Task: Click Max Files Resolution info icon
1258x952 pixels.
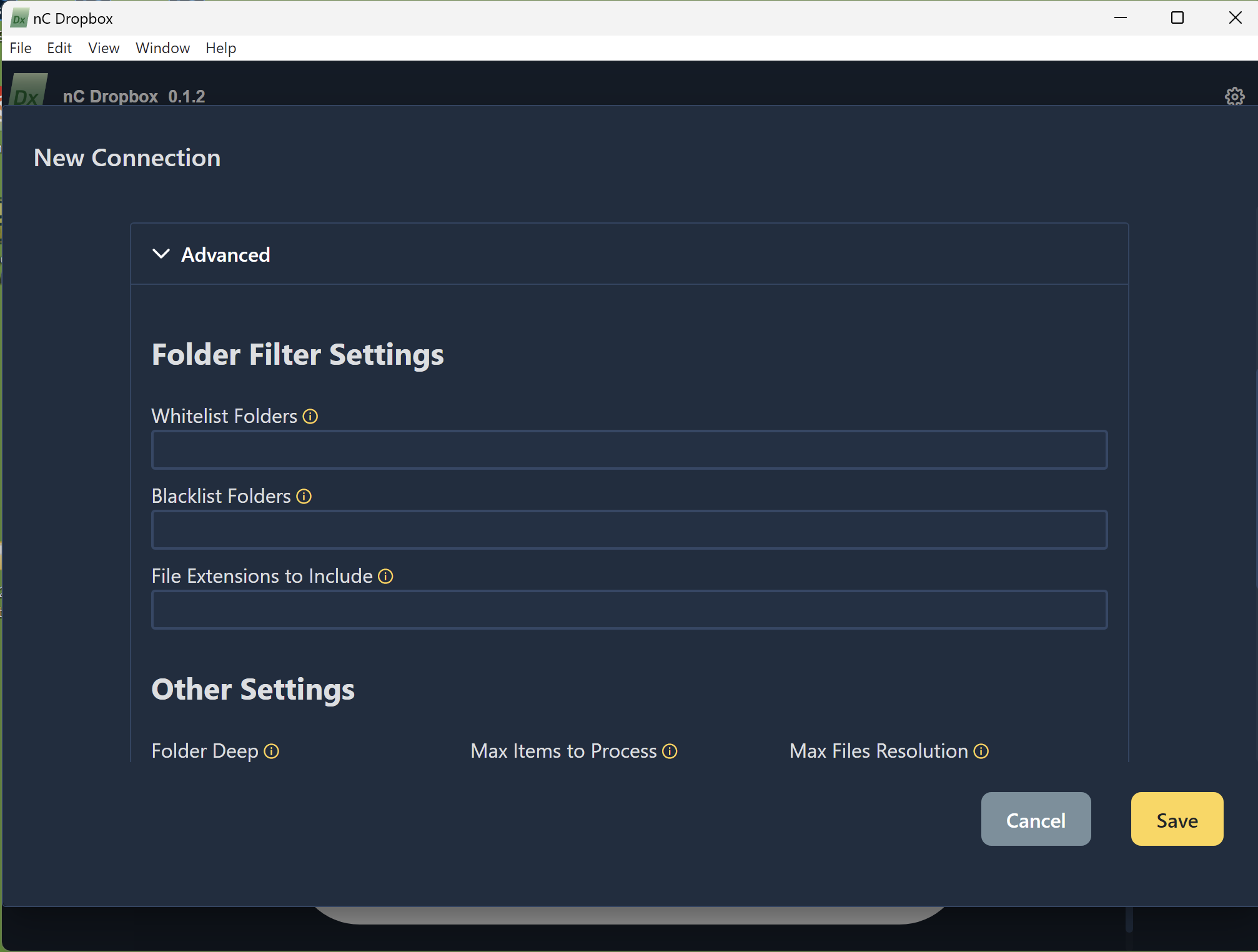Action: point(981,751)
